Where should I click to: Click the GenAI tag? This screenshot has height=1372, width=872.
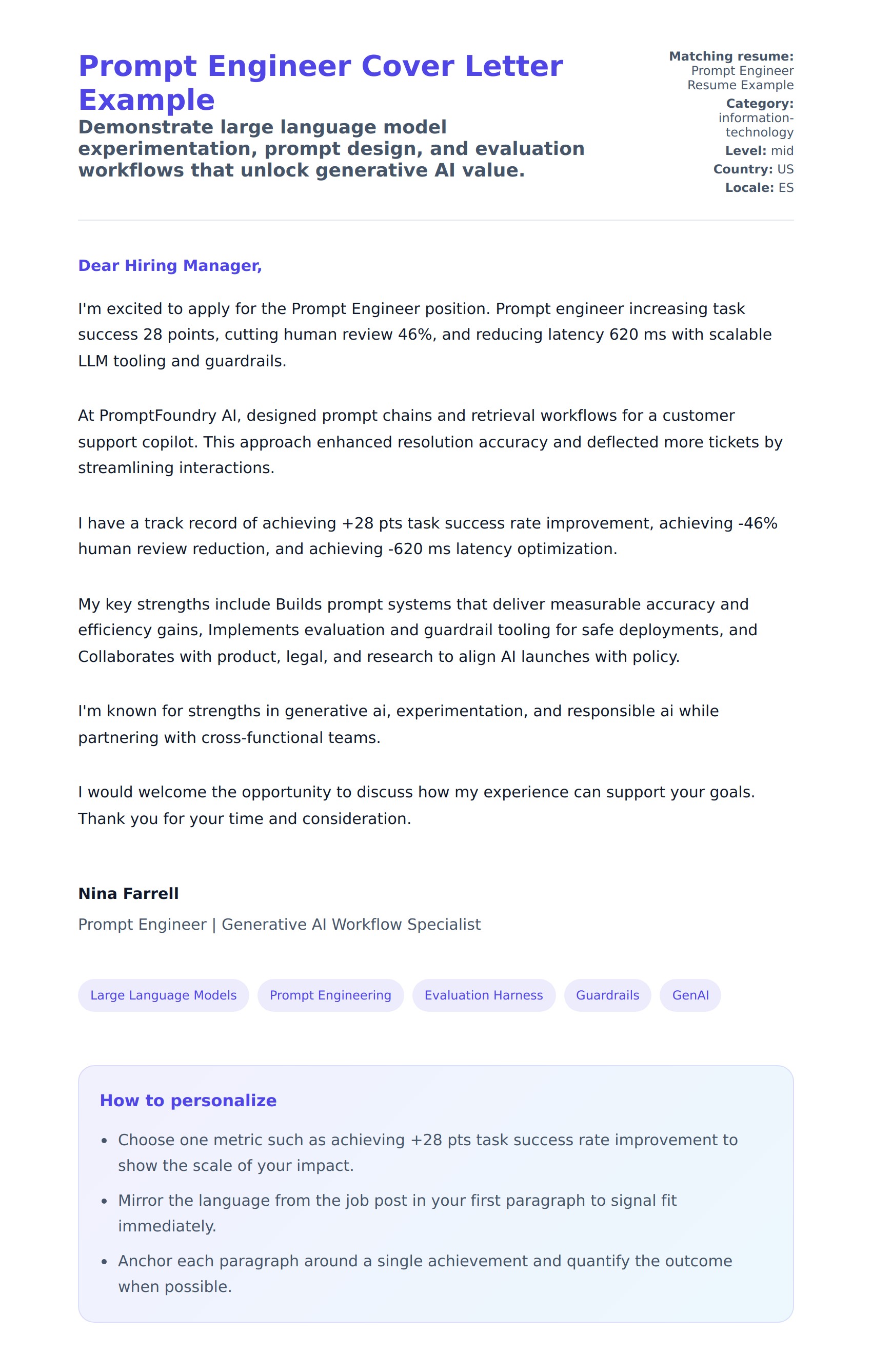(690, 995)
